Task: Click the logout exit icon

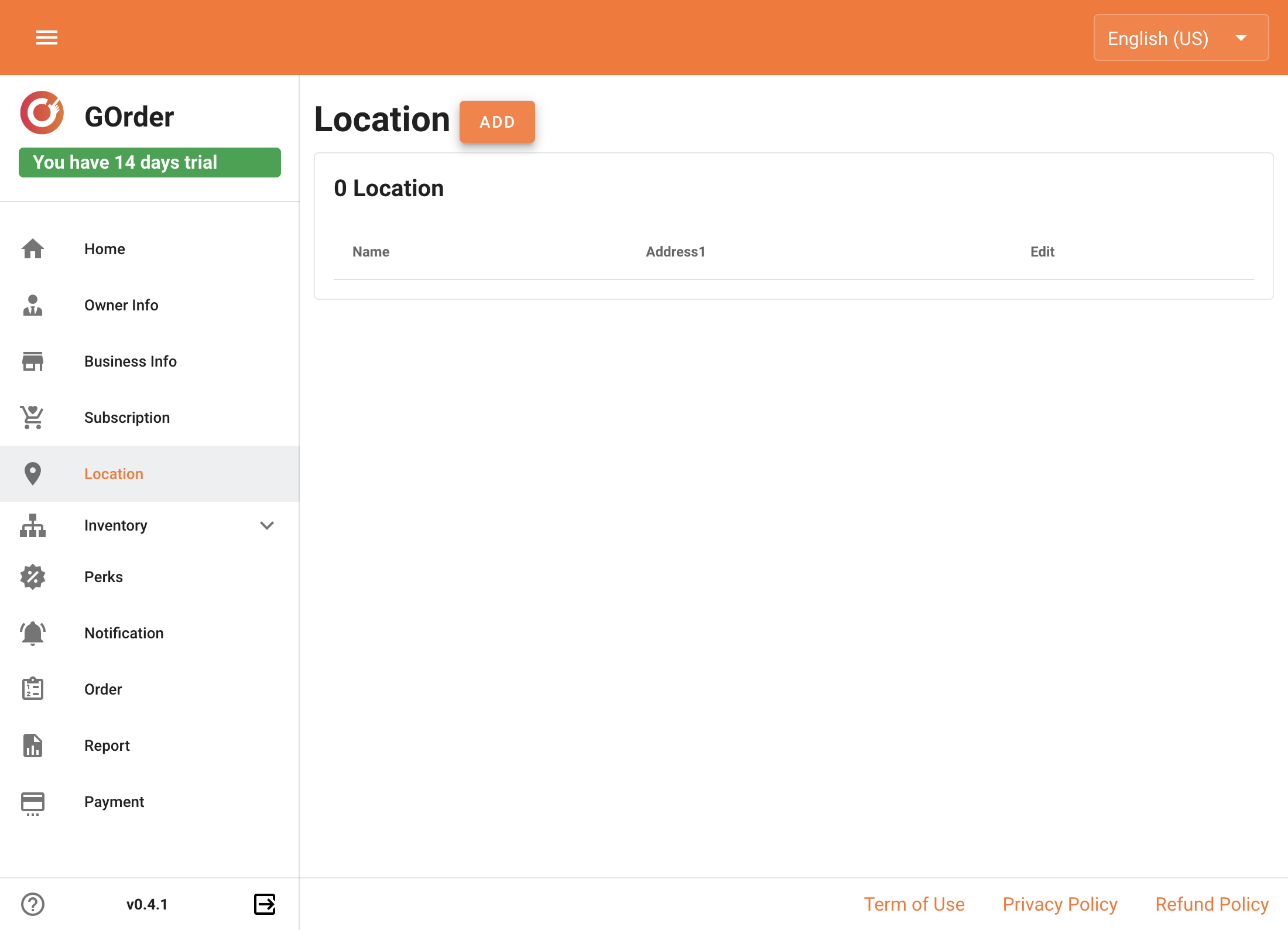Action: pos(265,904)
